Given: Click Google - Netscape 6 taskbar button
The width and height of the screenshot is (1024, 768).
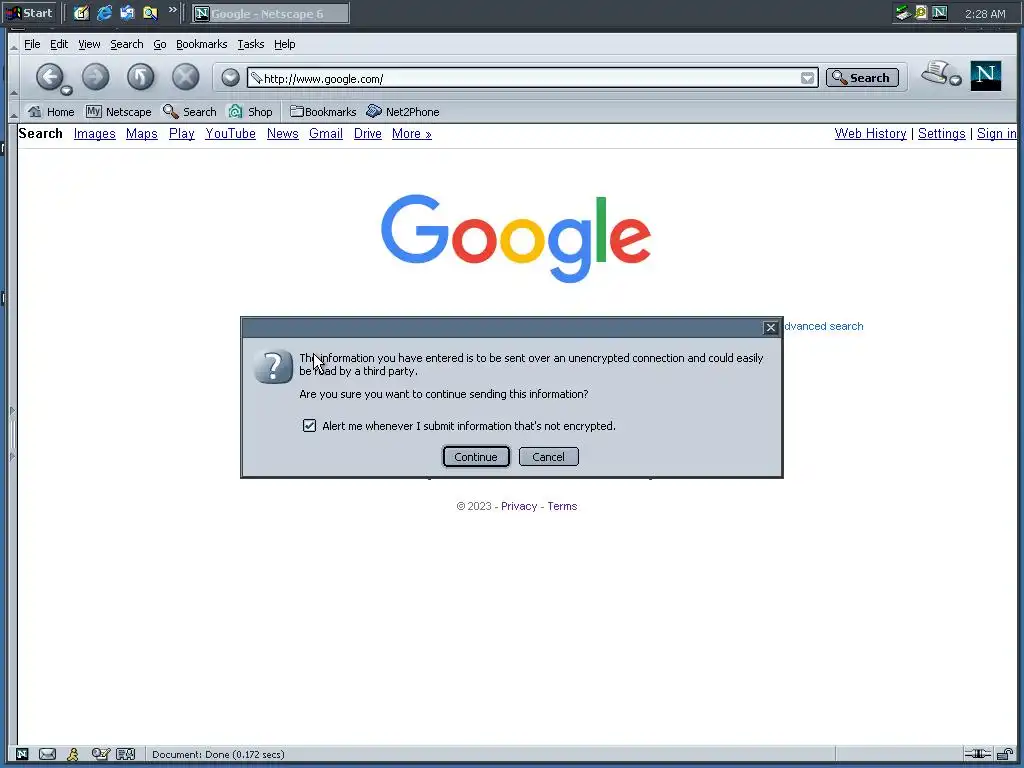Looking at the screenshot, I should 270,13.
